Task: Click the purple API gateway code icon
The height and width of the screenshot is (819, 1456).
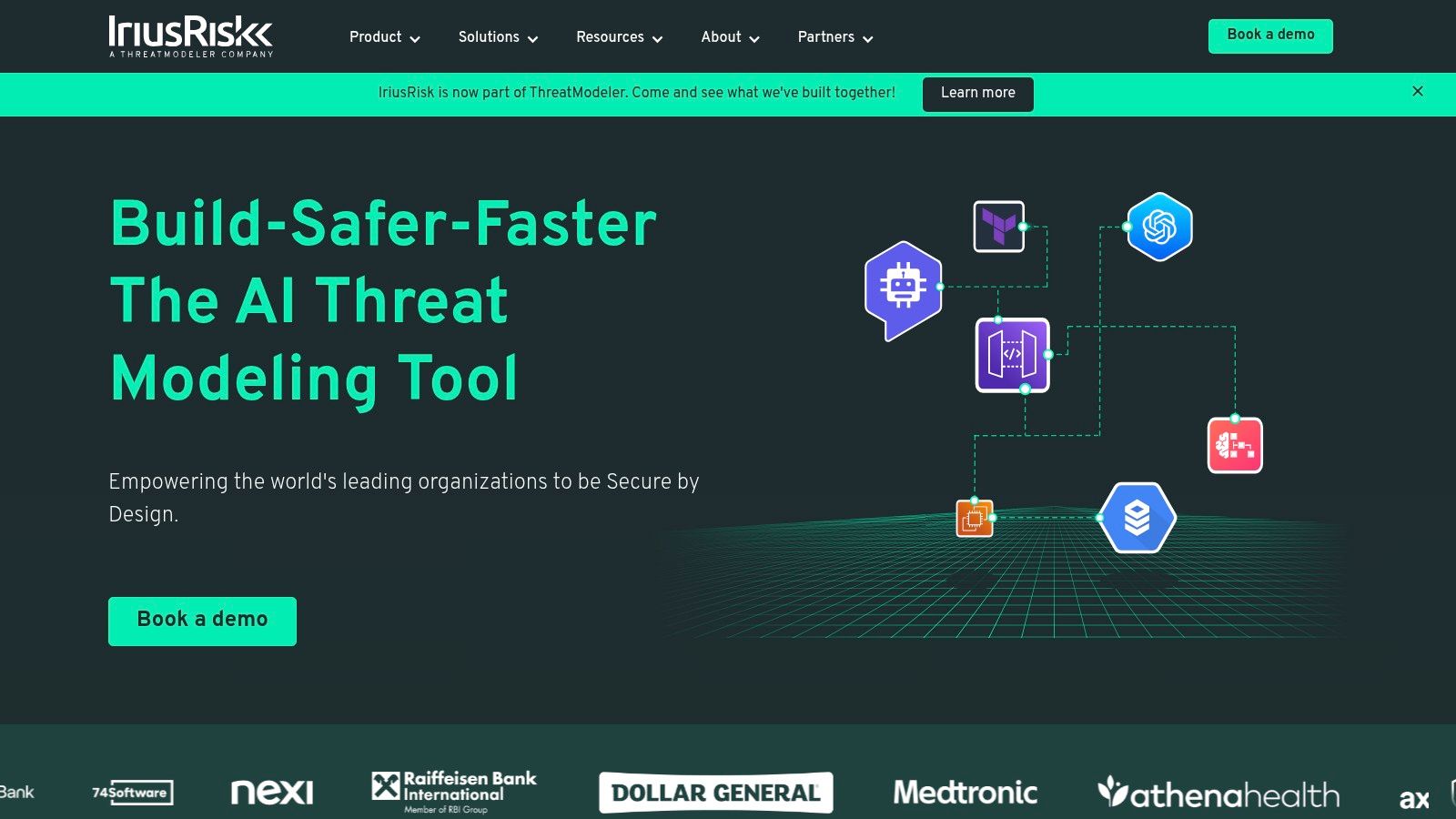Action: [x=1013, y=355]
